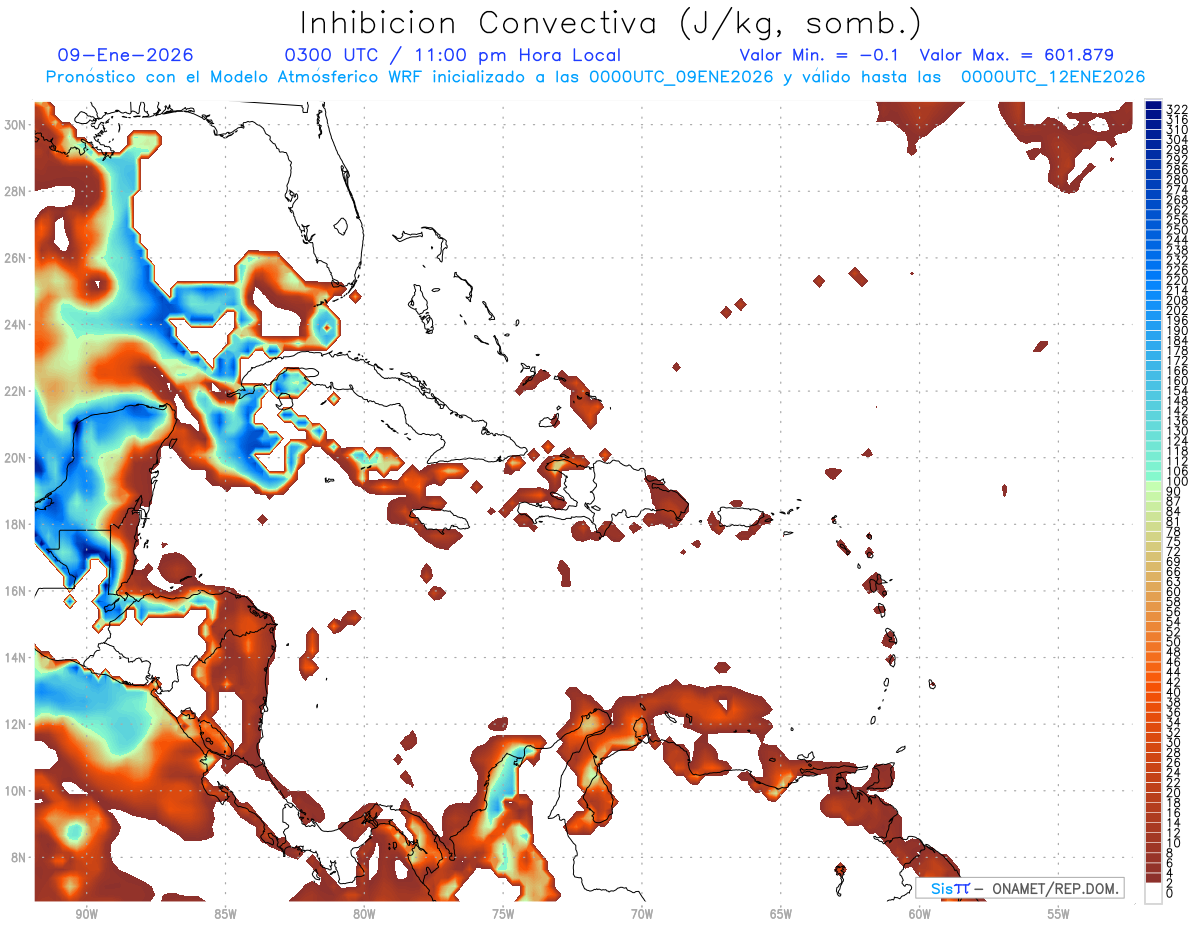Click the 22N latitude label
Viewport: 1200px width, 927px height.
coord(16,391)
